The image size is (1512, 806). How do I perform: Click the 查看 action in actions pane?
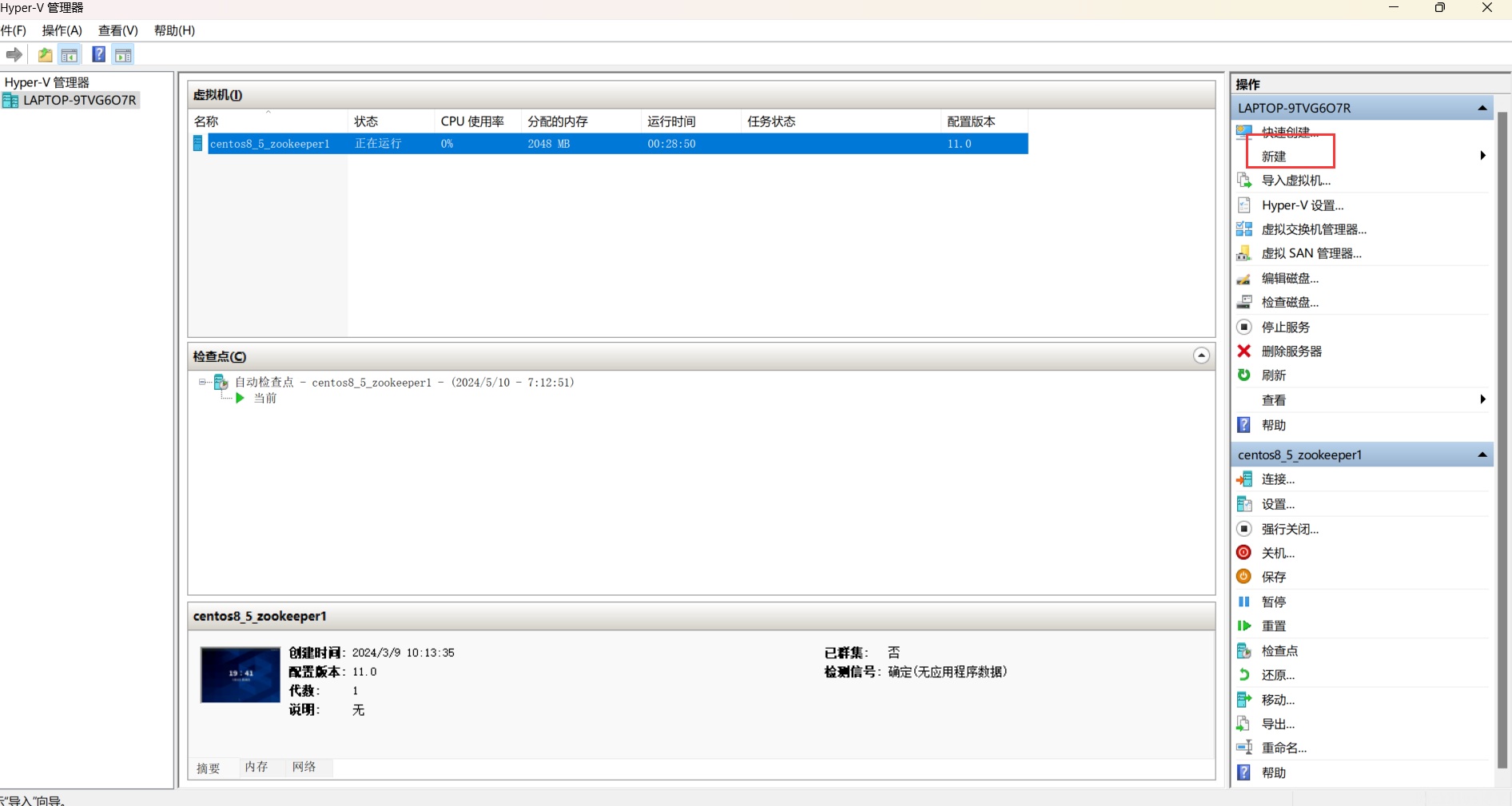1274,400
